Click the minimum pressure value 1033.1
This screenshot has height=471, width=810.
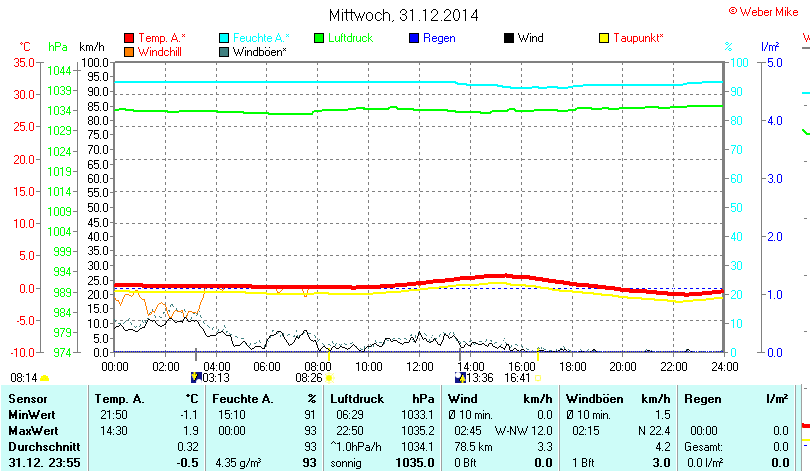418,415
